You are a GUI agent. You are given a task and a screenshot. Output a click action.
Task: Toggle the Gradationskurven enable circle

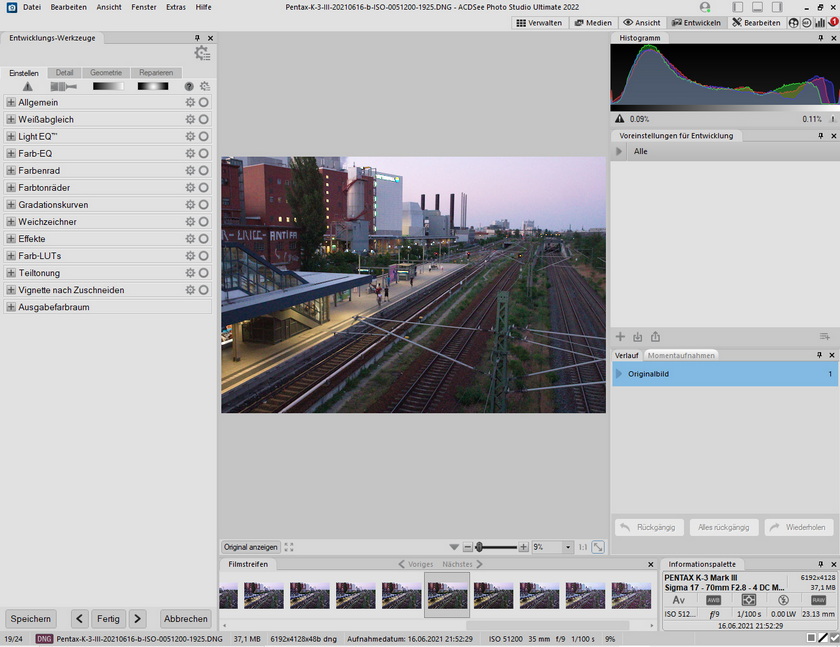pyautogui.click(x=203, y=205)
